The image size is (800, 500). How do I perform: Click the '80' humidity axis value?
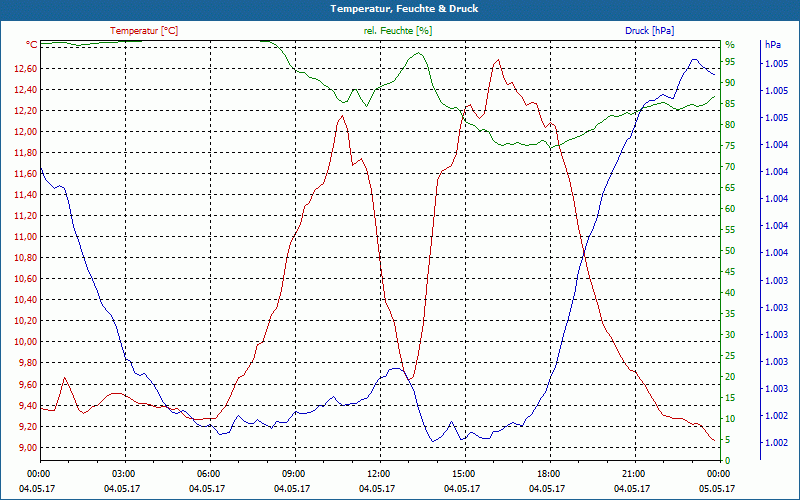click(730, 124)
